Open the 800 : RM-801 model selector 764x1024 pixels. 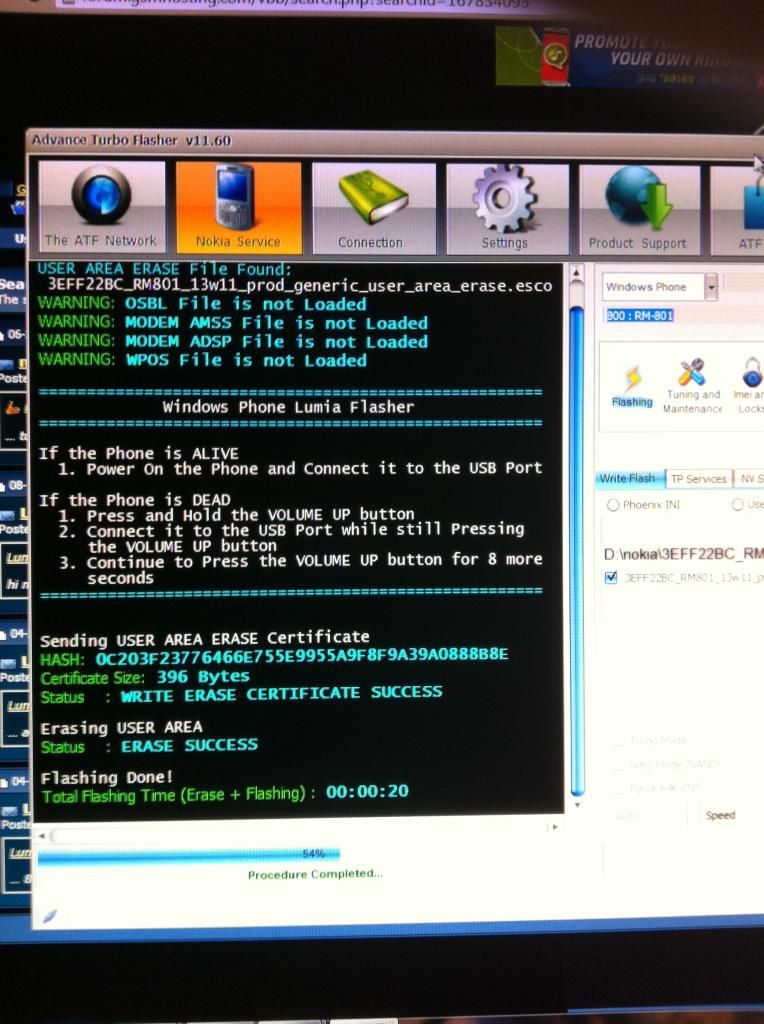tap(641, 316)
